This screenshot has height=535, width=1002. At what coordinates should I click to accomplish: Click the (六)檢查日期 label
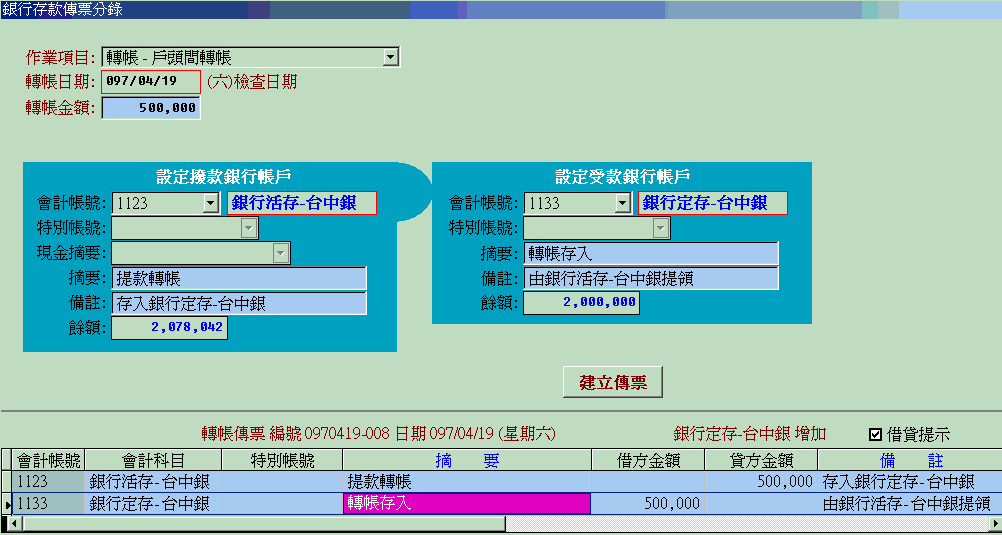pyautogui.click(x=252, y=82)
